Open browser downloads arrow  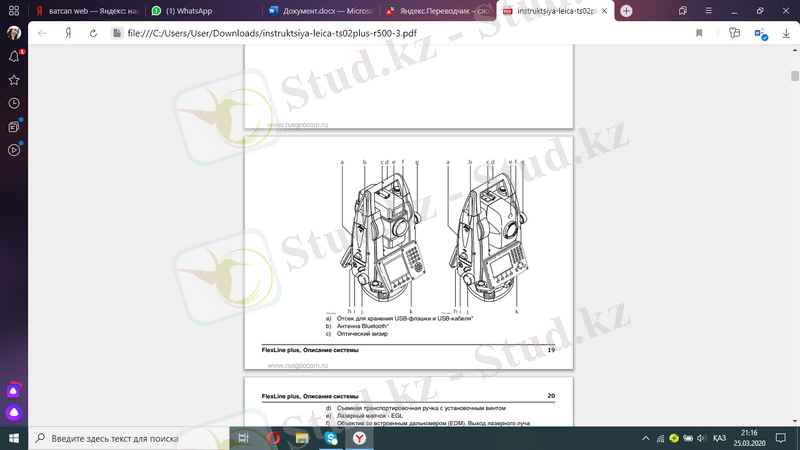click(786, 34)
